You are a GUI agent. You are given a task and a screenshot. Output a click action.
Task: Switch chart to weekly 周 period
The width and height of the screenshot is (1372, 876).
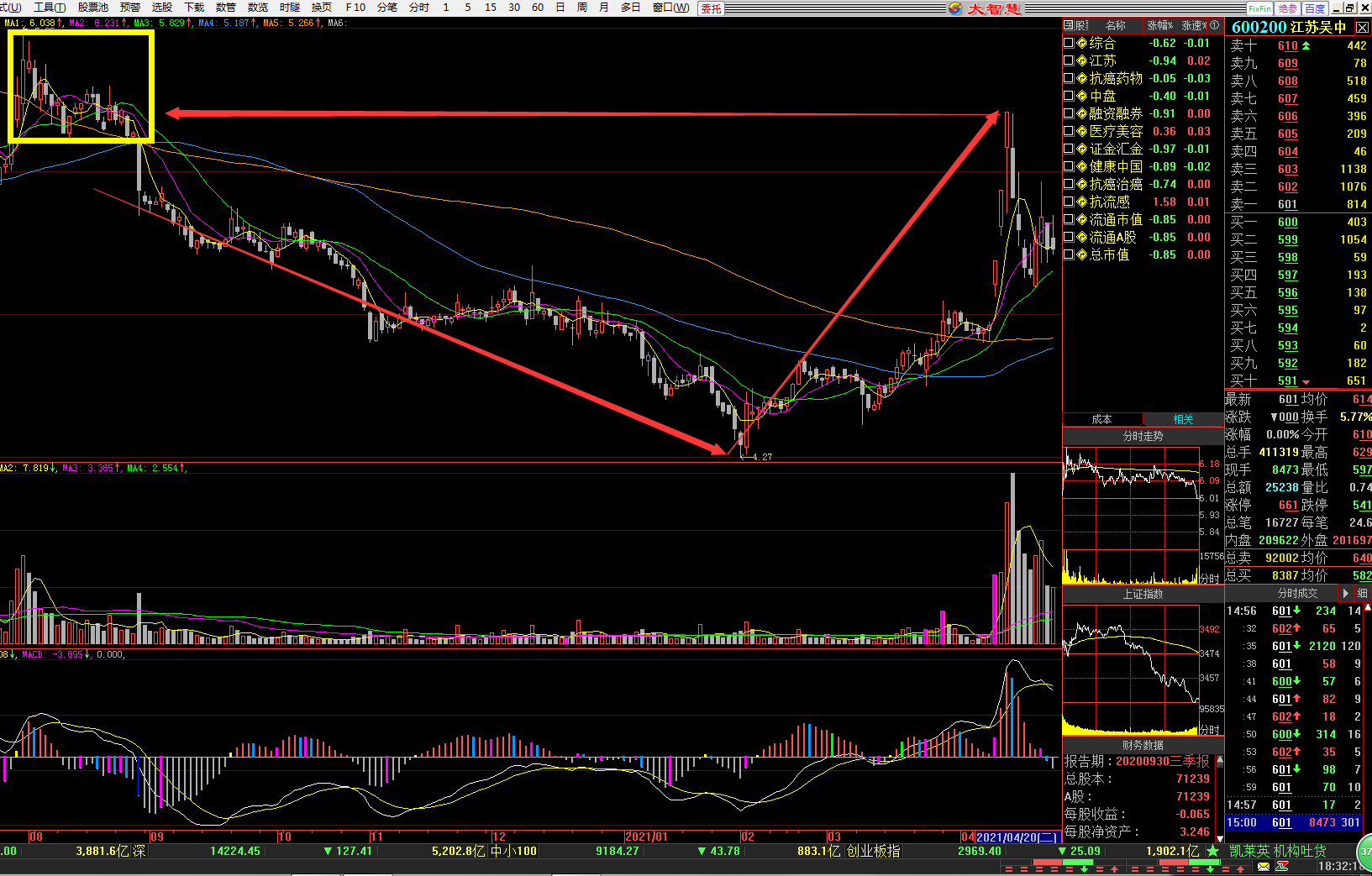[582, 8]
